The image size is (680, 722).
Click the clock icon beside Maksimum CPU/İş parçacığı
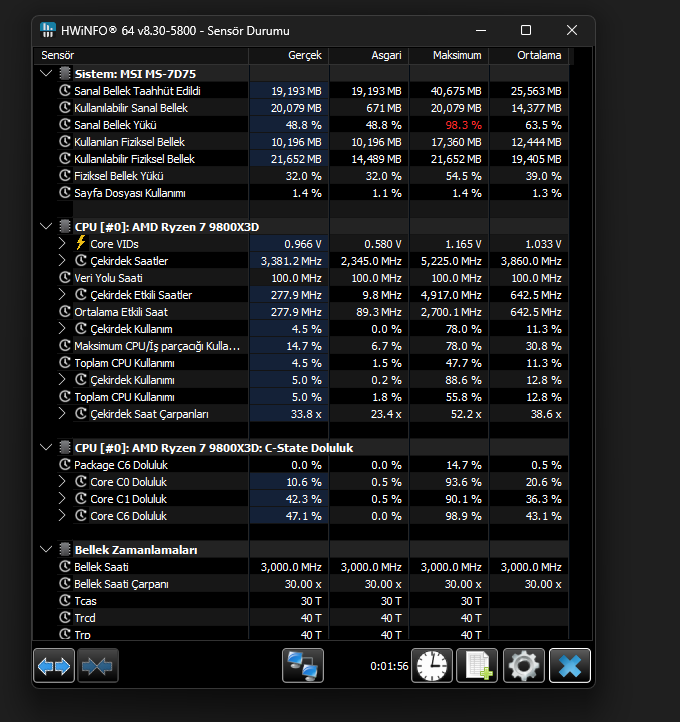click(65, 346)
